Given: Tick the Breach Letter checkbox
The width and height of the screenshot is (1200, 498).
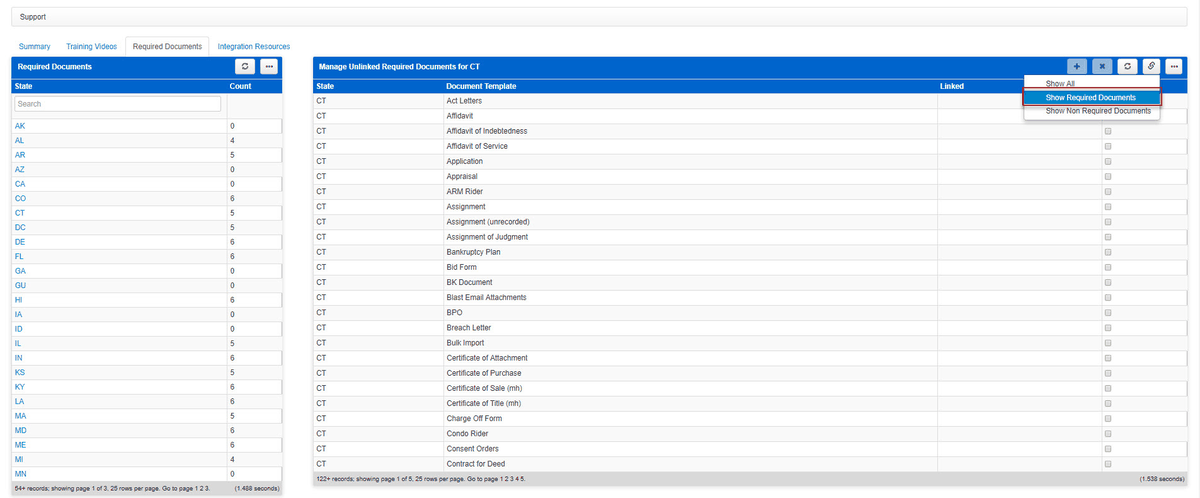Looking at the screenshot, I should 1107,328.
